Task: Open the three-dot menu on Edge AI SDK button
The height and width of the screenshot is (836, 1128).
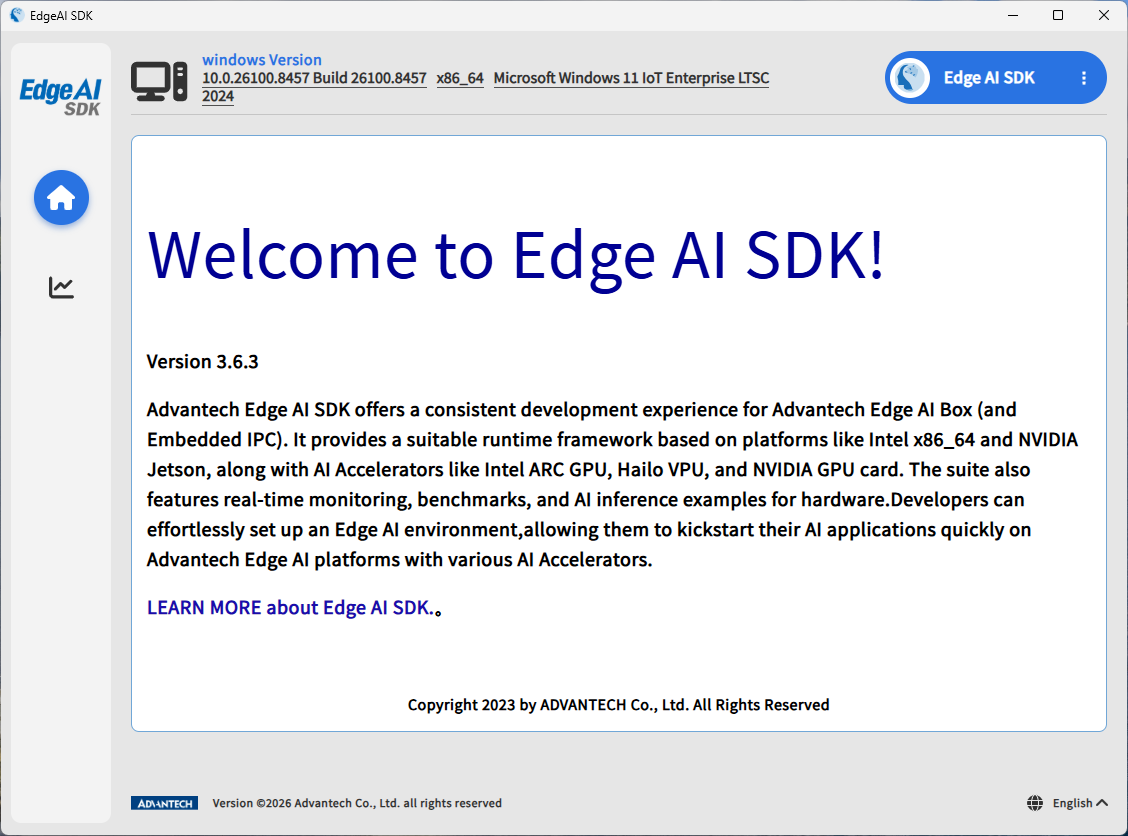Action: 1083,78
